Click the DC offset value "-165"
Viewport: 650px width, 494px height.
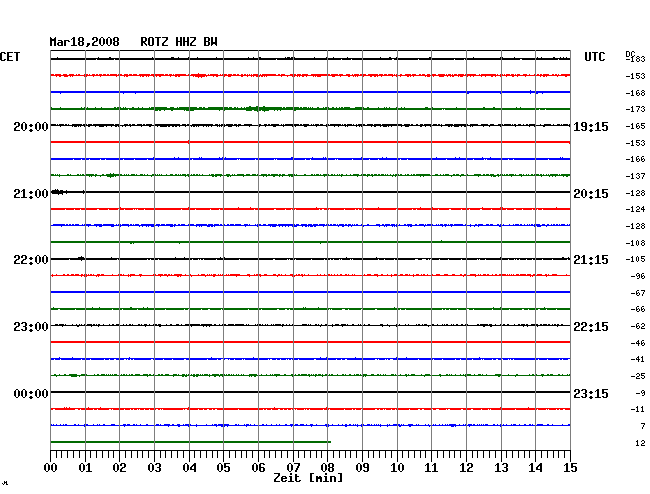click(635, 126)
